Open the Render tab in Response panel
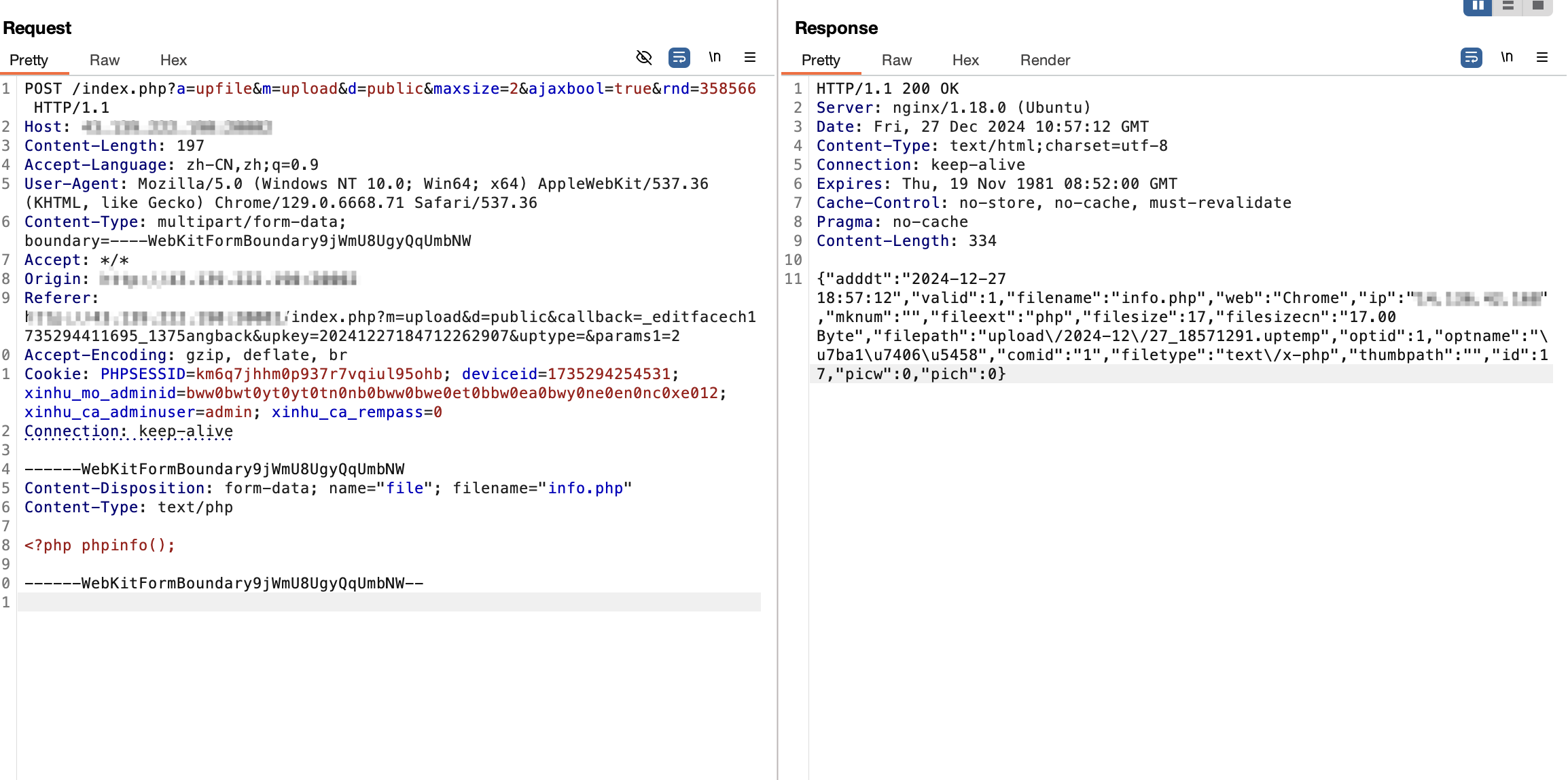The image size is (1568, 780). click(x=1044, y=60)
